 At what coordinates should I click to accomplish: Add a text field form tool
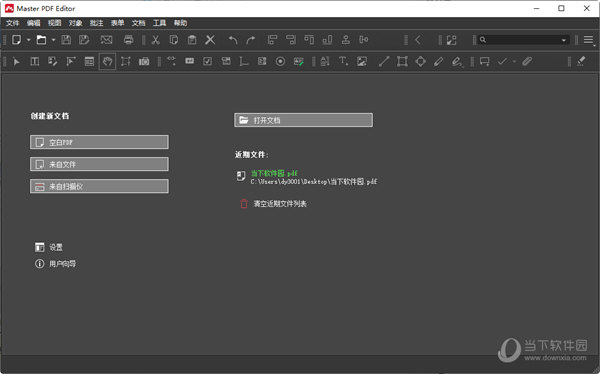point(189,61)
